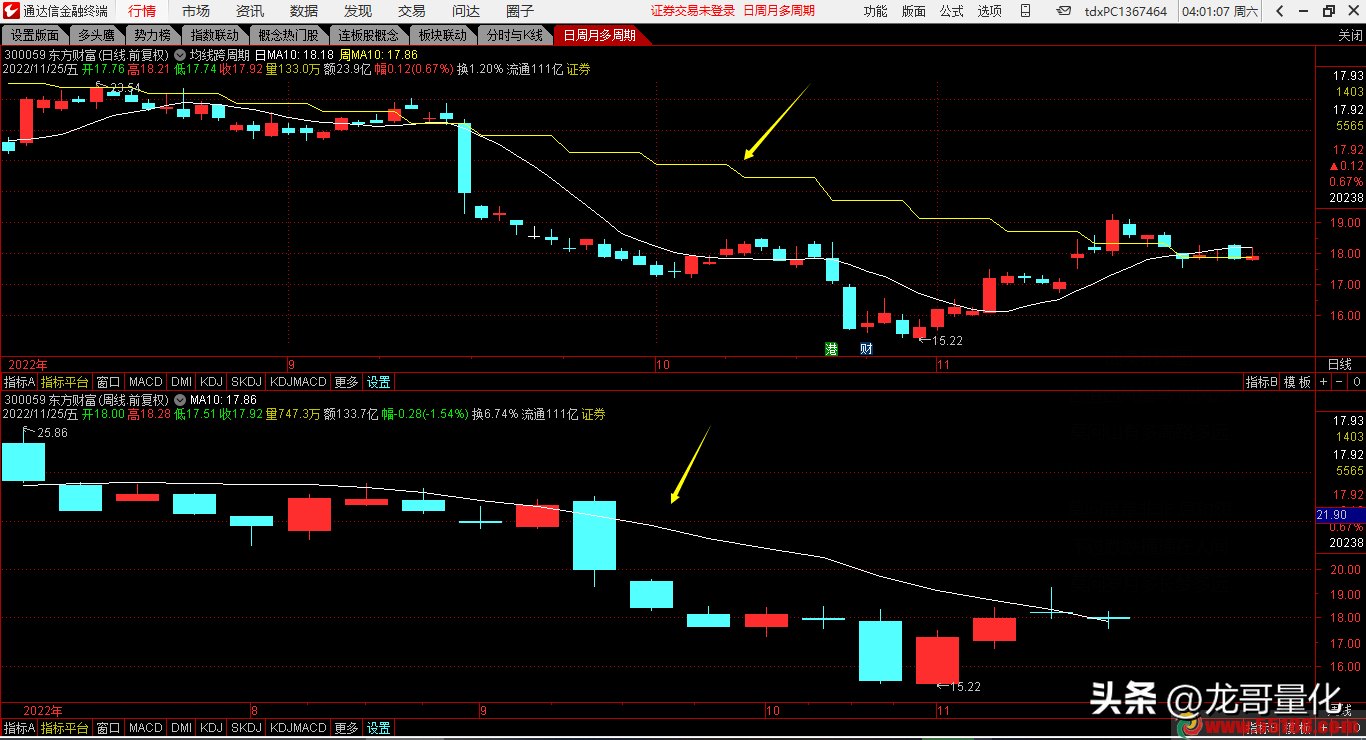This screenshot has width=1366, height=740.
Task: Click the 设置 button in upper indicator bar
Action: pos(378,382)
